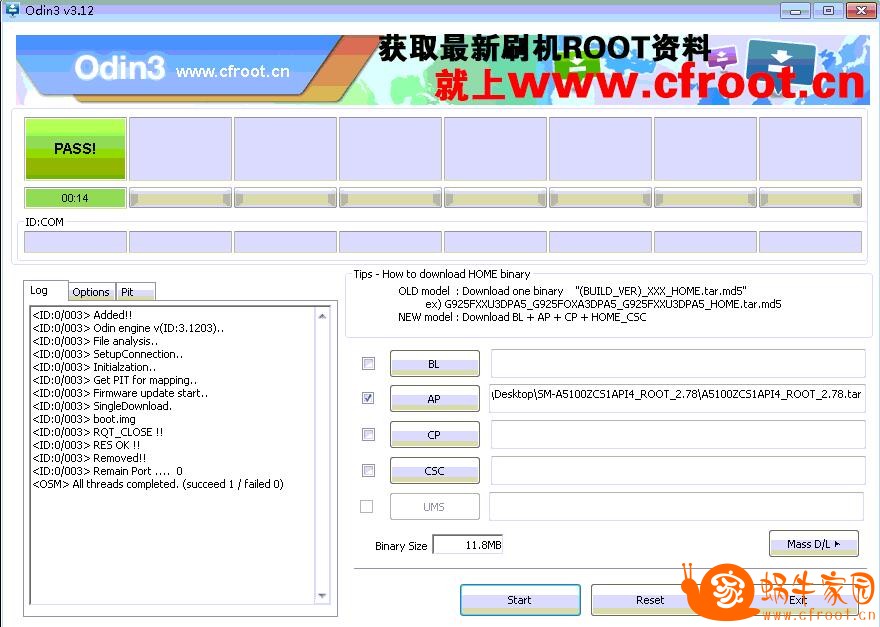Maximize the Odin3 window

828,10
